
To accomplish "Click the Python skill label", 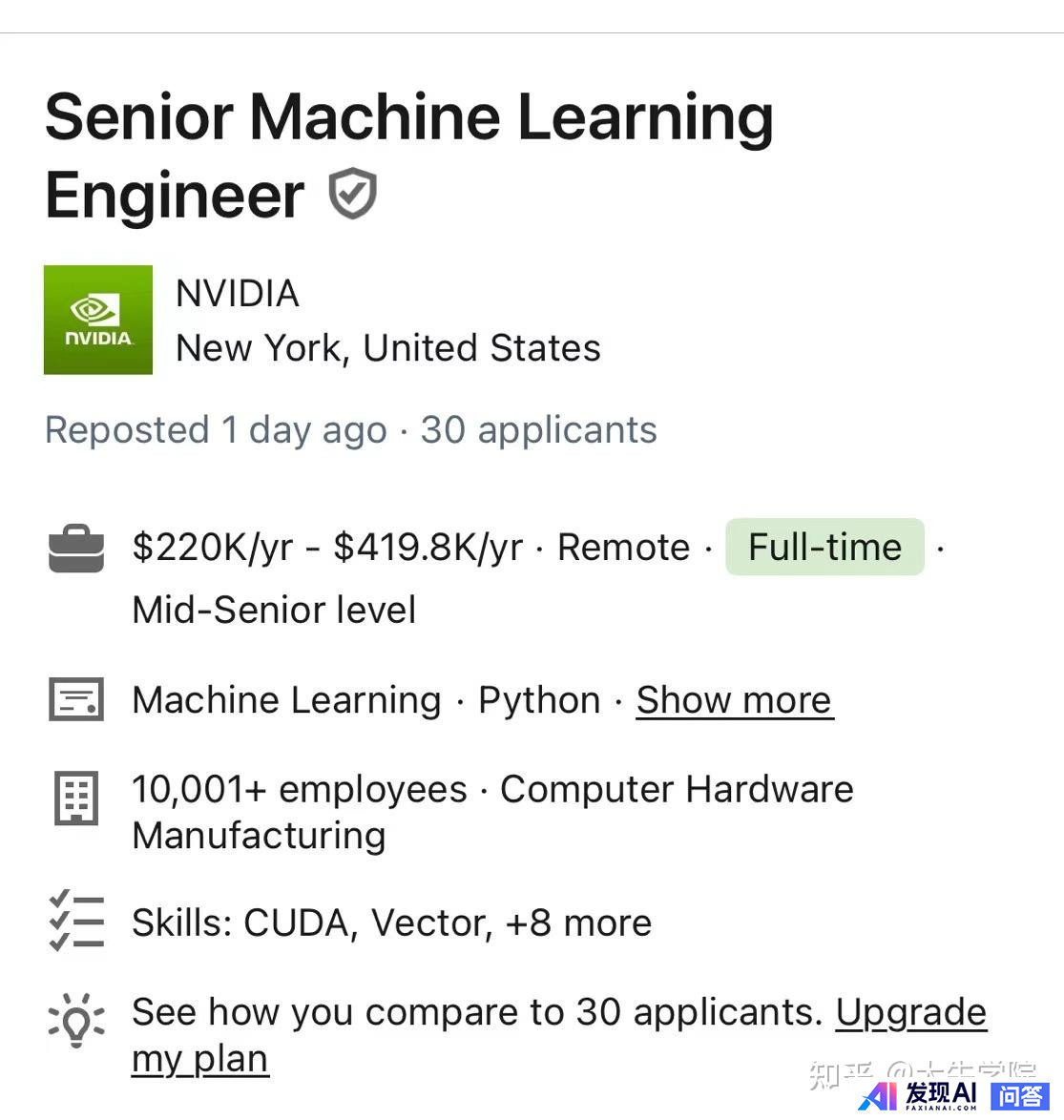I will (539, 700).
